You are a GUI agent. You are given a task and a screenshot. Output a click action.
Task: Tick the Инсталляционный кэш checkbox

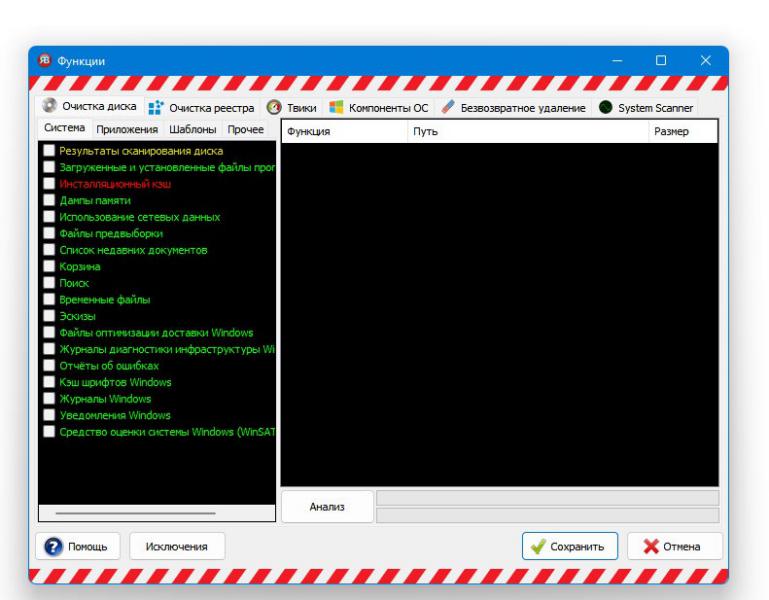coord(49,183)
